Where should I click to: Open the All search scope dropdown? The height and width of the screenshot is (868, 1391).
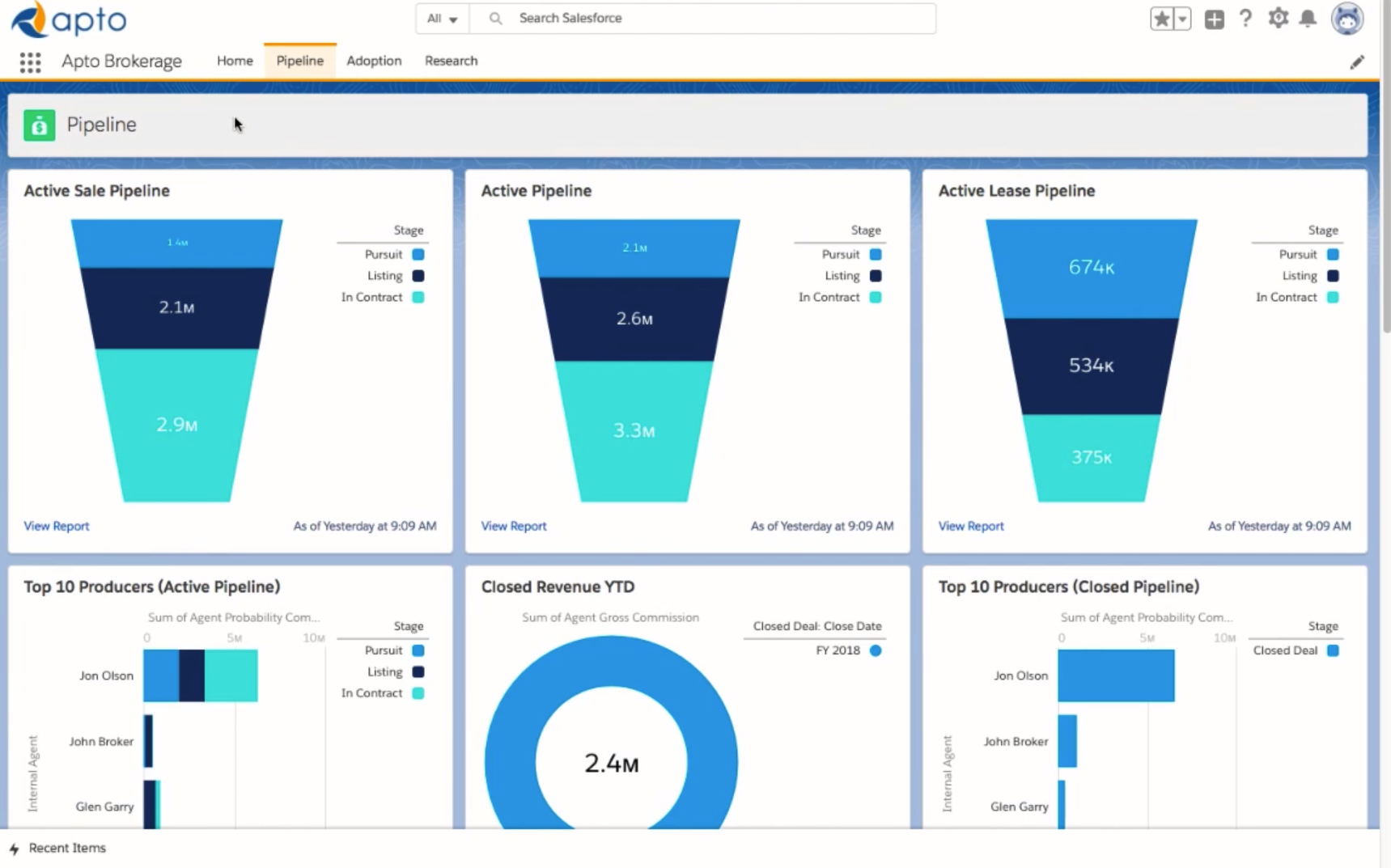pyautogui.click(x=442, y=19)
